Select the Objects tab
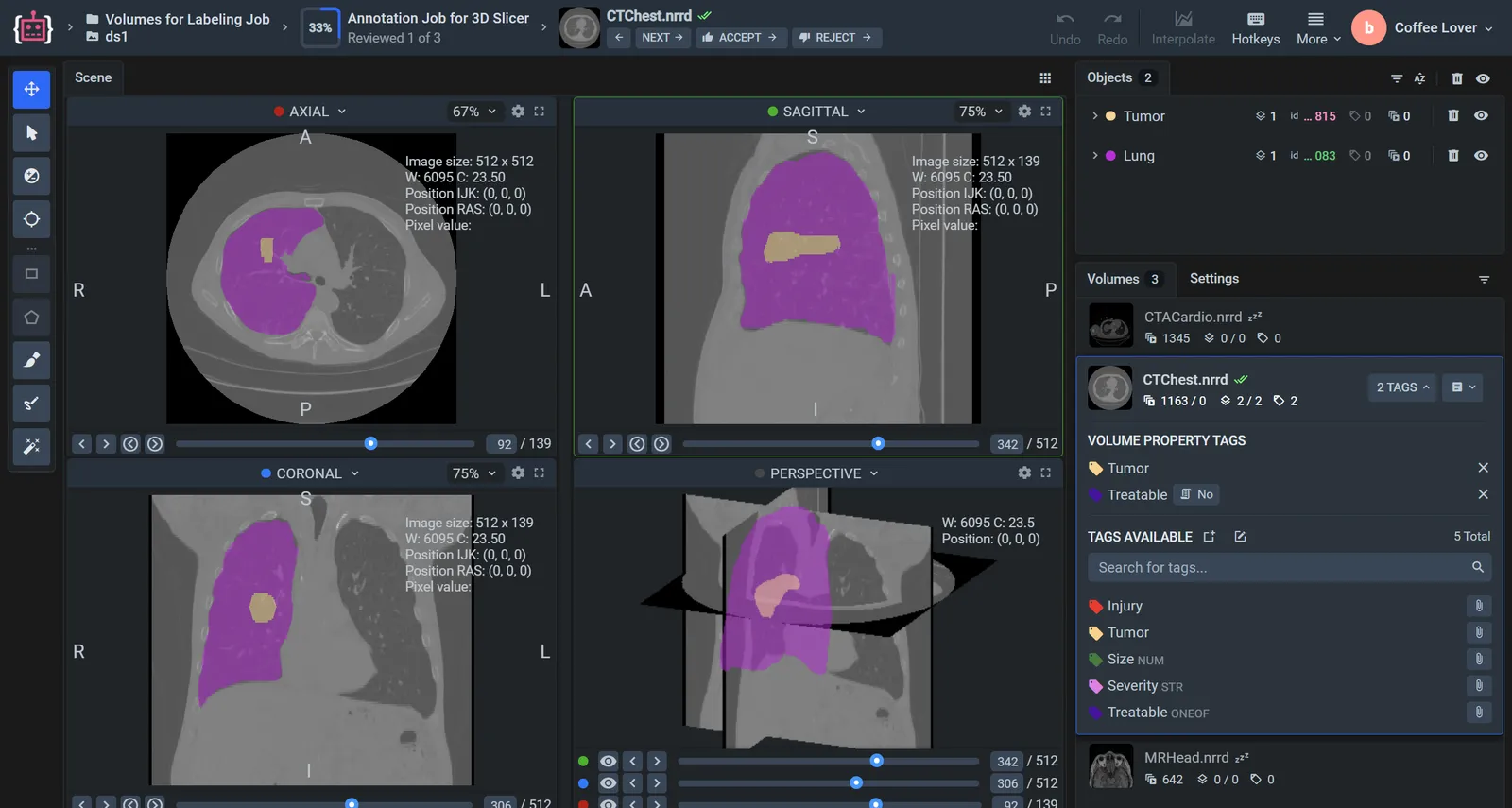Viewport: 1512px width, 808px height. click(x=1121, y=77)
